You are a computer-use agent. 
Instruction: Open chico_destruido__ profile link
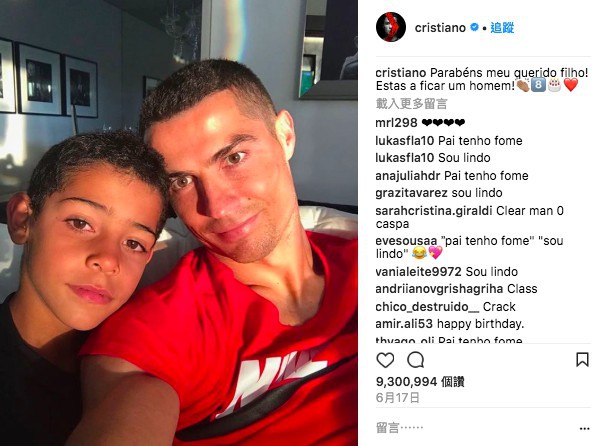[x=427, y=307]
